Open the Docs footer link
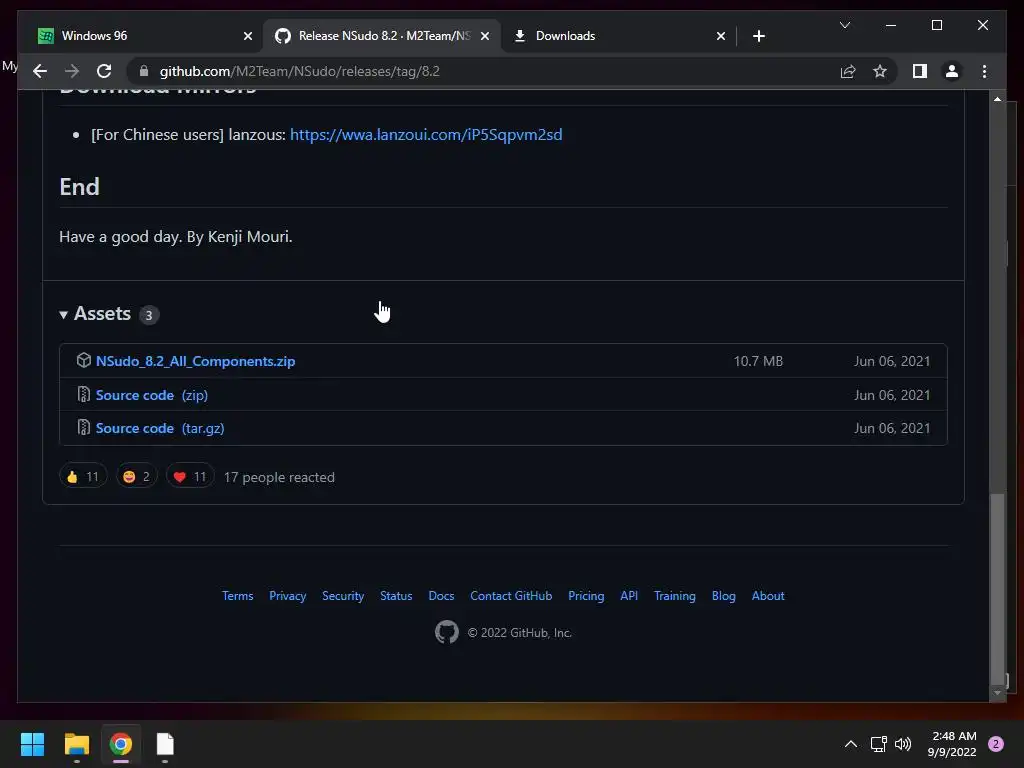Screen dimensions: 1024x768 [441, 596]
